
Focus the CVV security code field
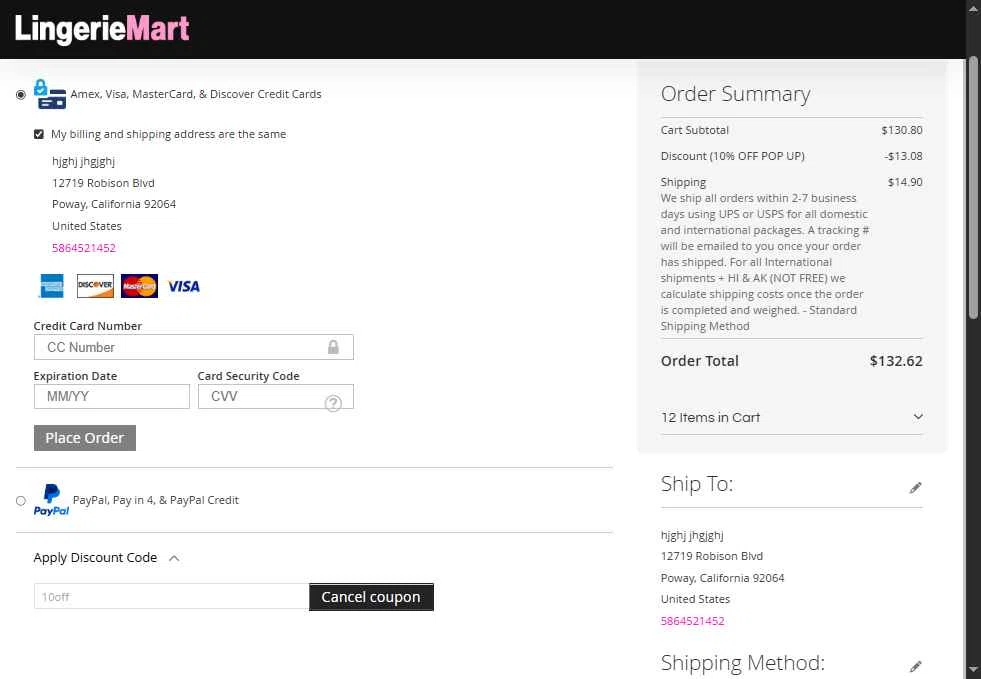275,397
